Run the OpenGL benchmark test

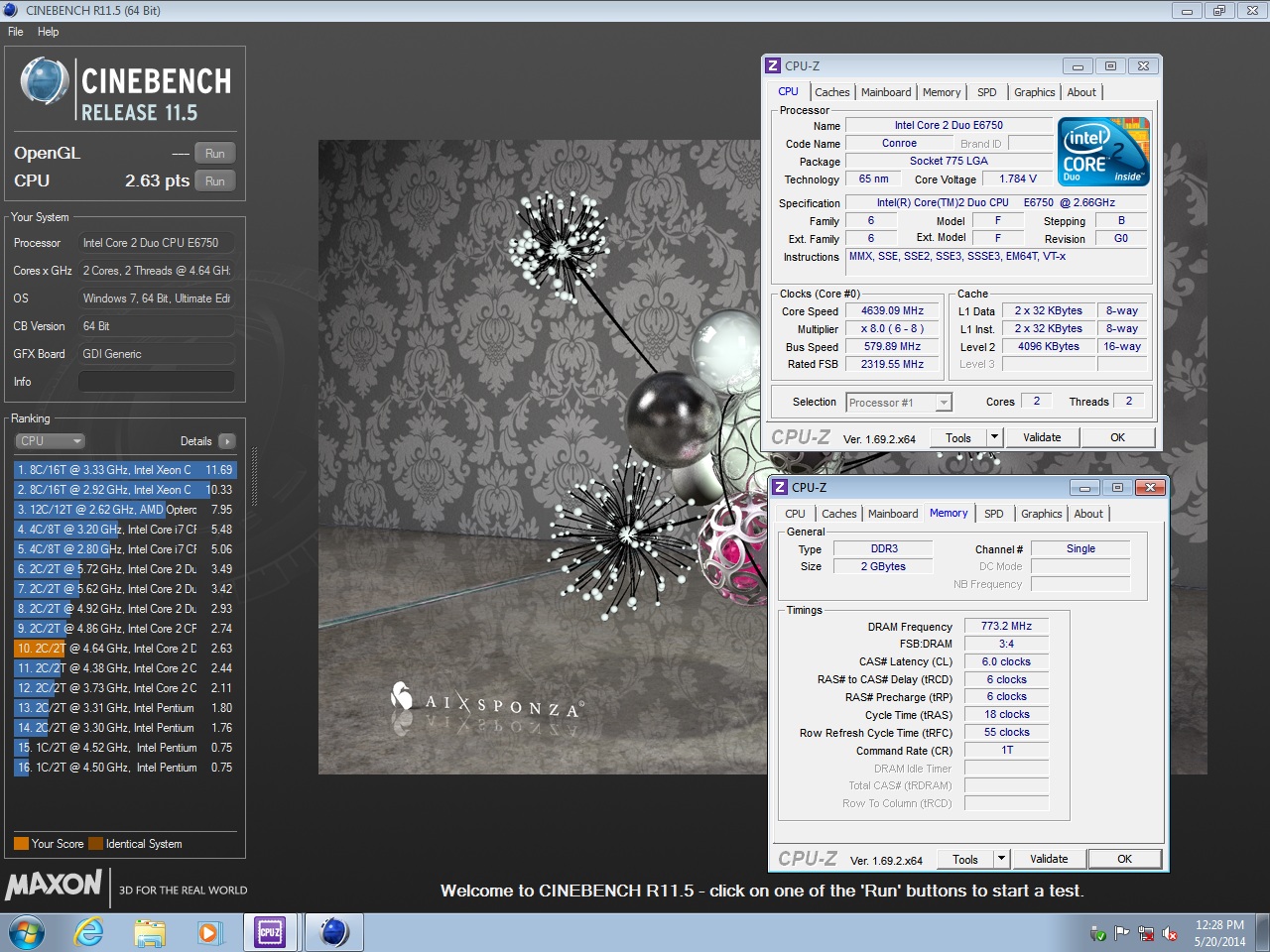(x=215, y=154)
